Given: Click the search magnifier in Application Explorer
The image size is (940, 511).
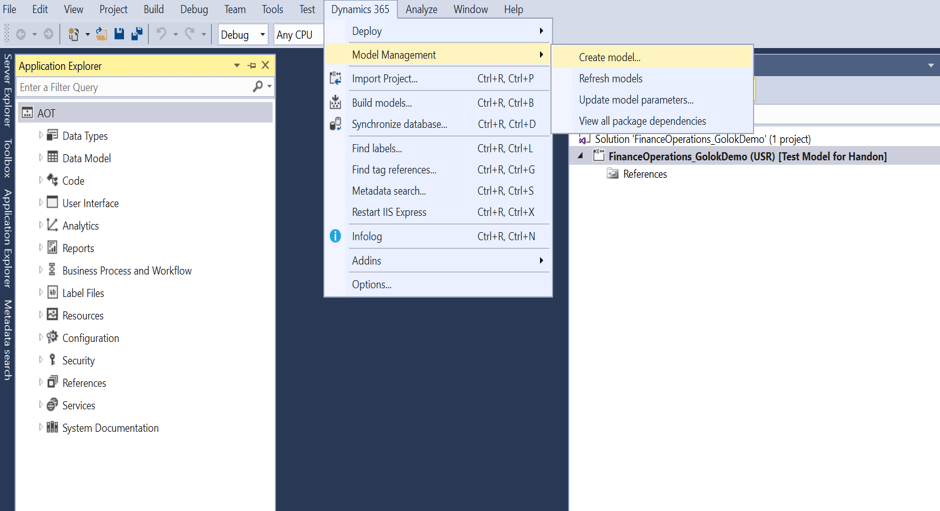Looking at the screenshot, I should click(258, 87).
